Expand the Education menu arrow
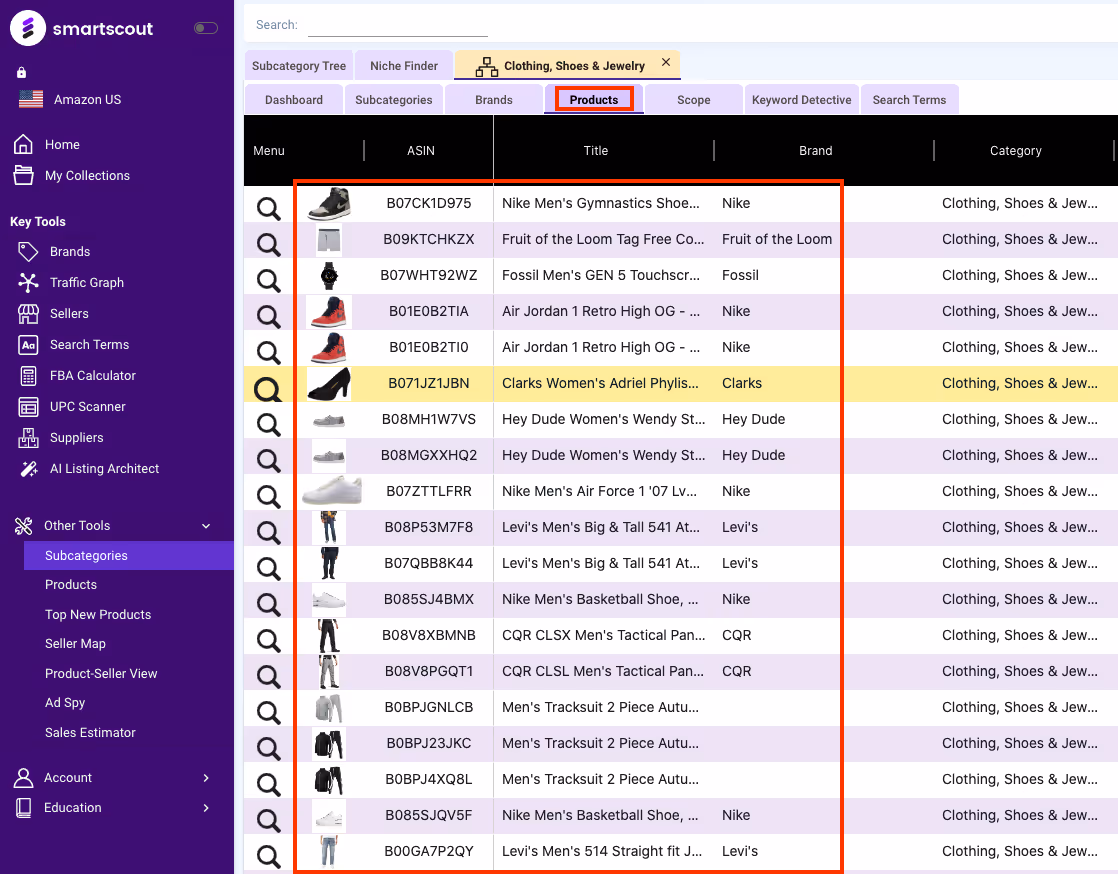1118x874 pixels. (x=206, y=808)
